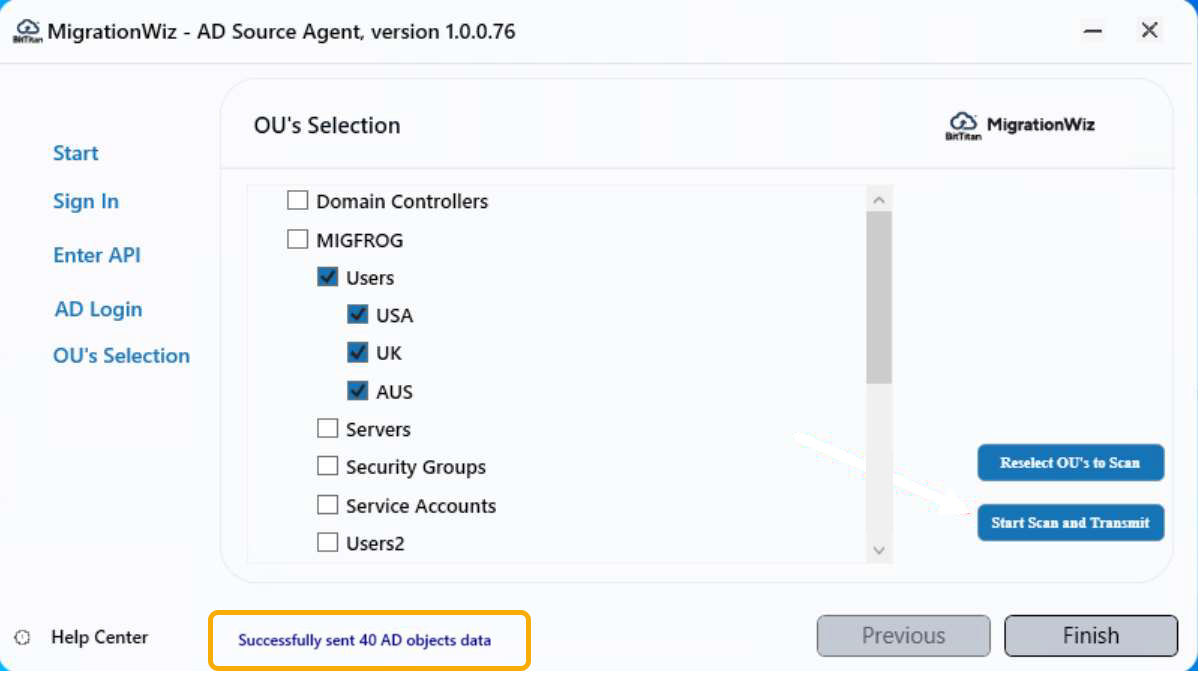The width and height of the screenshot is (1198, 675).
Task: Uncheck the USA checkbox
Action: 357,314
